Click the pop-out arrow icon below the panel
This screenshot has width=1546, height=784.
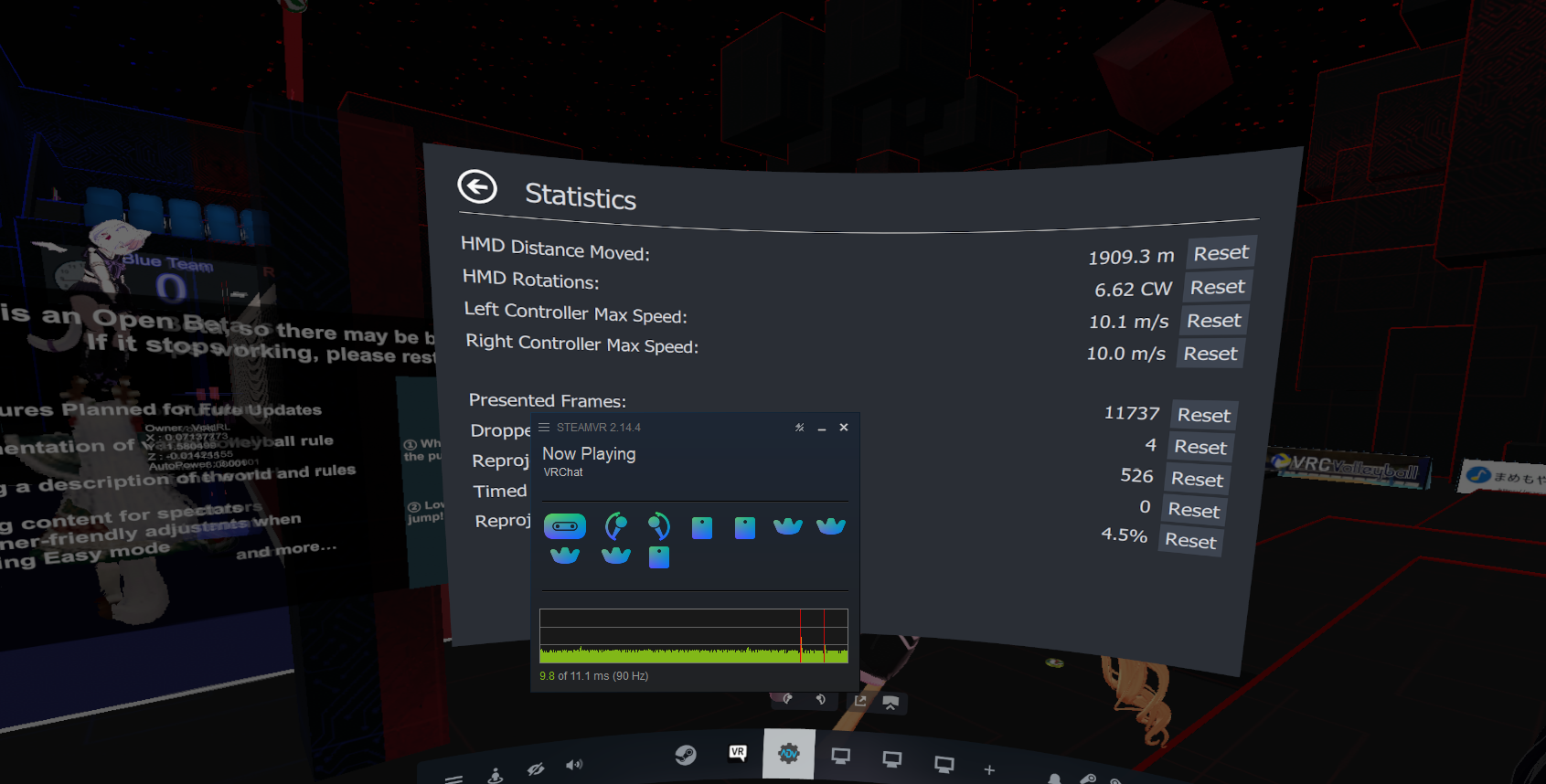tap(860, 701)
